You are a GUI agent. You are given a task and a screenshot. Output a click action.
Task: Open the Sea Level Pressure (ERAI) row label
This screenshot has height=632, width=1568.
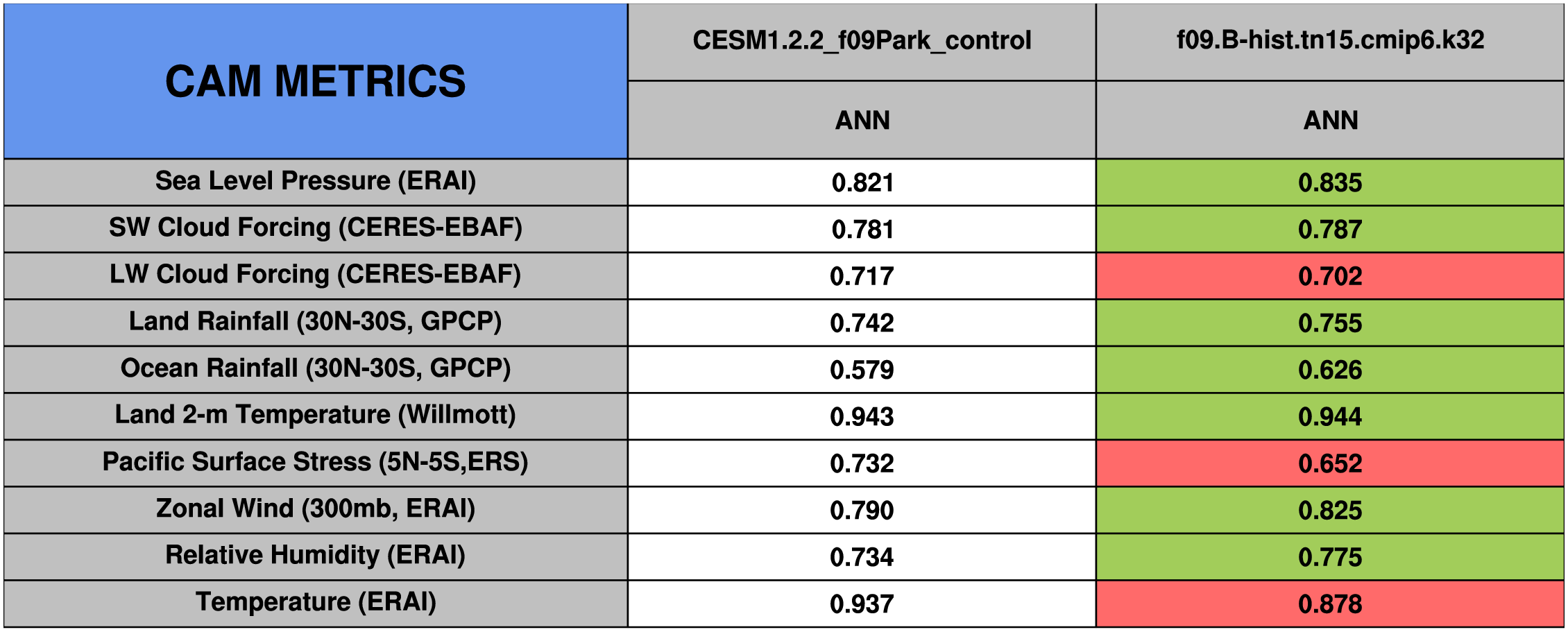click(x=316, y=181)
